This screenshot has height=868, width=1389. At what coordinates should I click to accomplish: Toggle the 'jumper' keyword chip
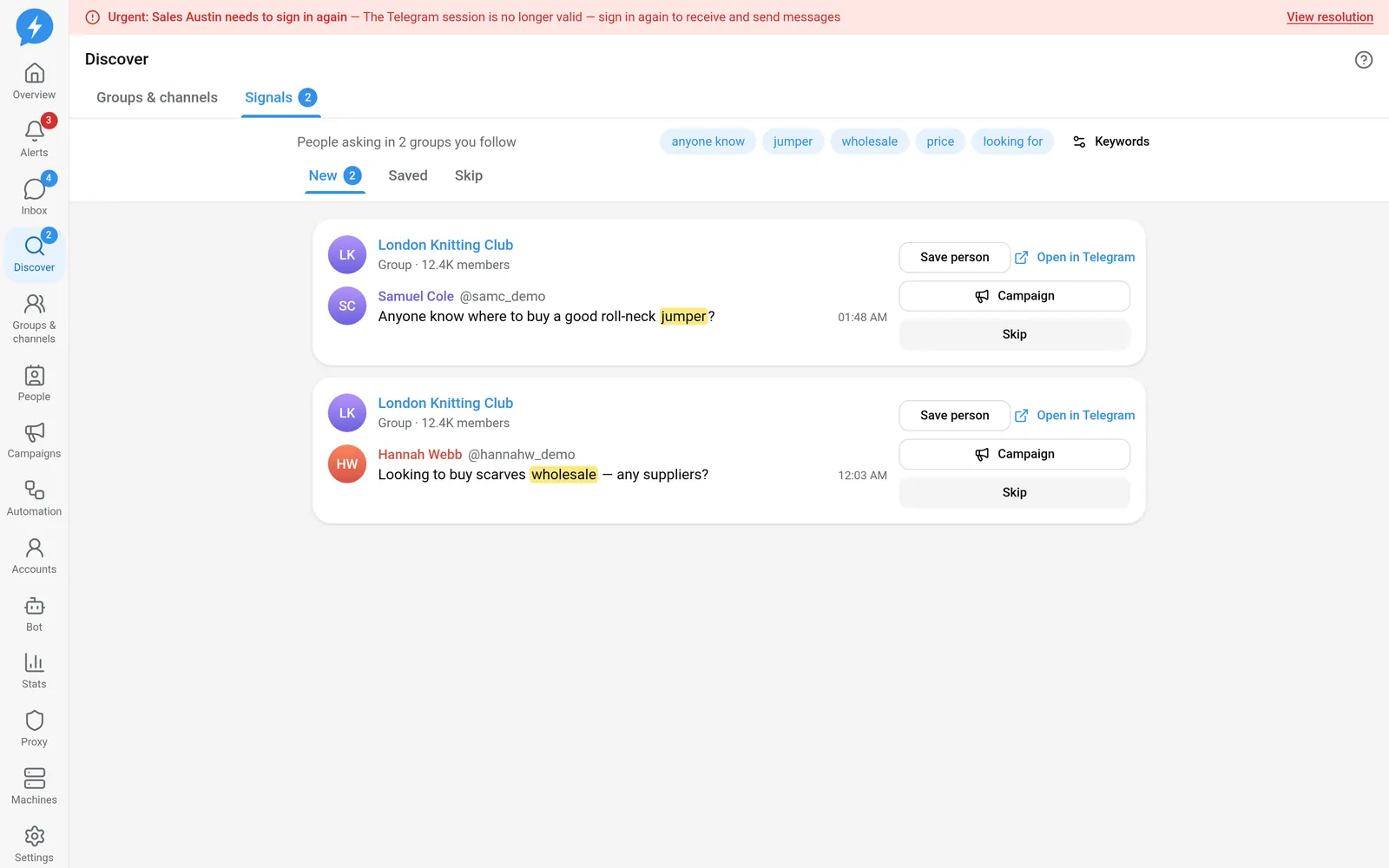coord(793,141)
